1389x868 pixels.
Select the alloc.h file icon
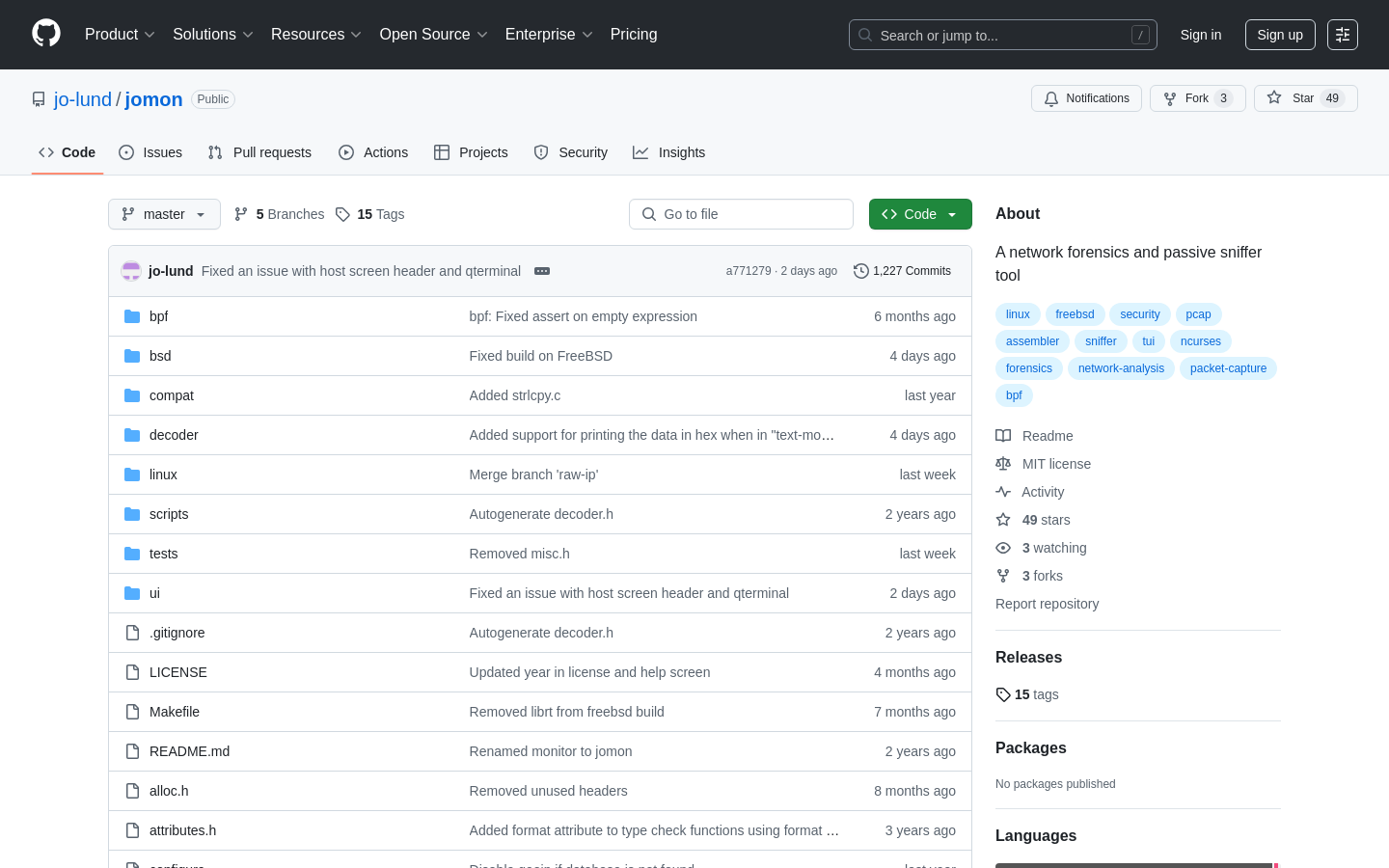coord(132,791)
